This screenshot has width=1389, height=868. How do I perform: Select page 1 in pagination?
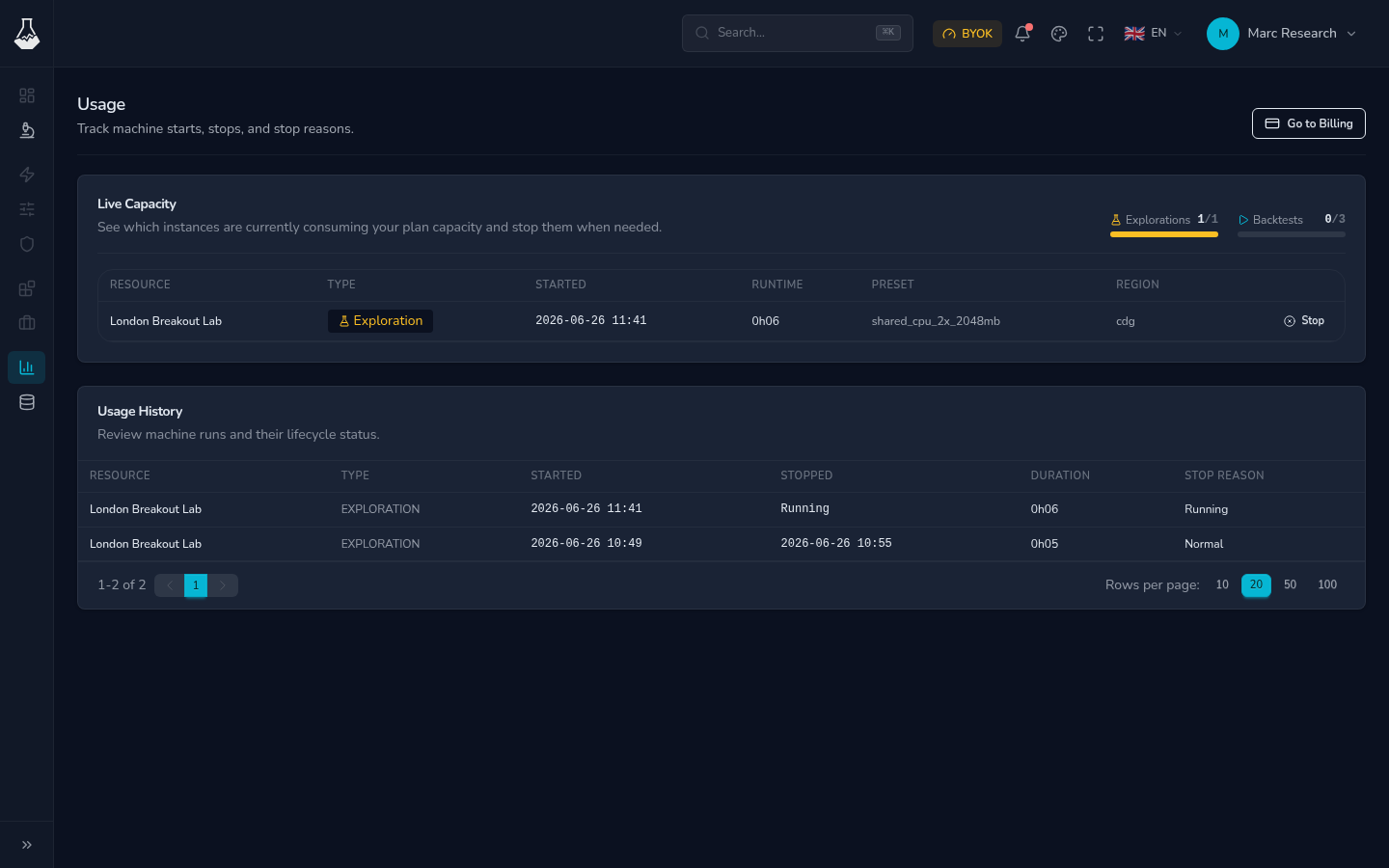(x=196, y=585)
